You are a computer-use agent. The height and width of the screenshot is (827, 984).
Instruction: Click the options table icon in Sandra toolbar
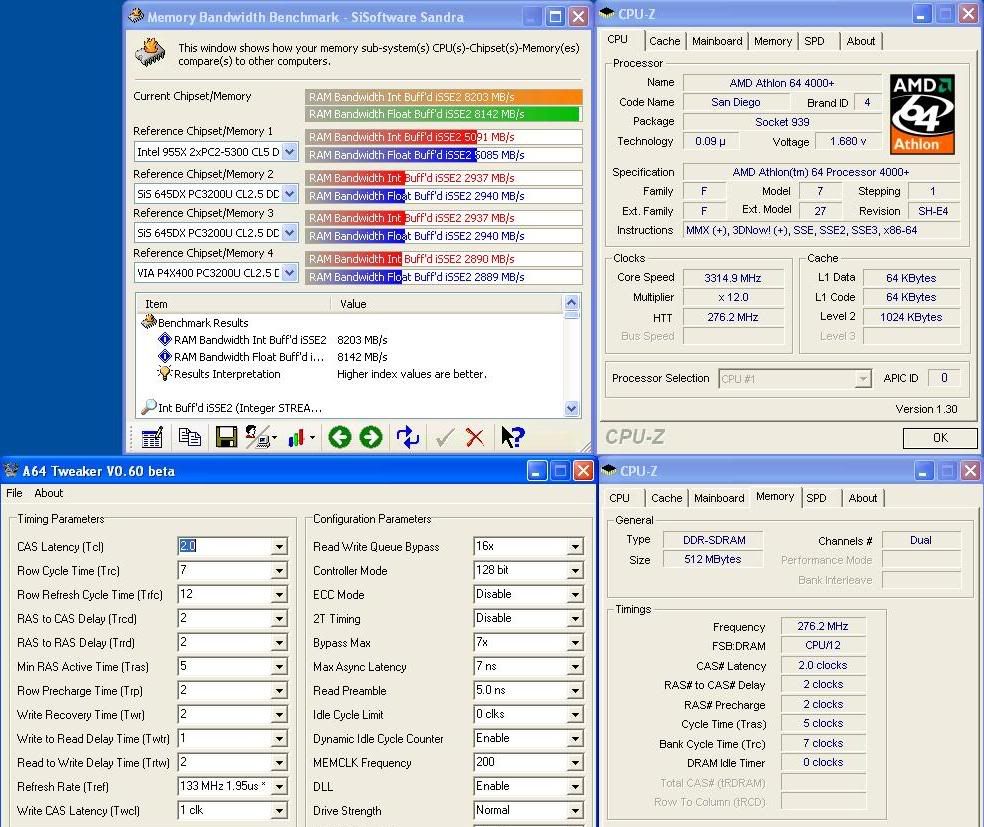(x=152, y=437)
